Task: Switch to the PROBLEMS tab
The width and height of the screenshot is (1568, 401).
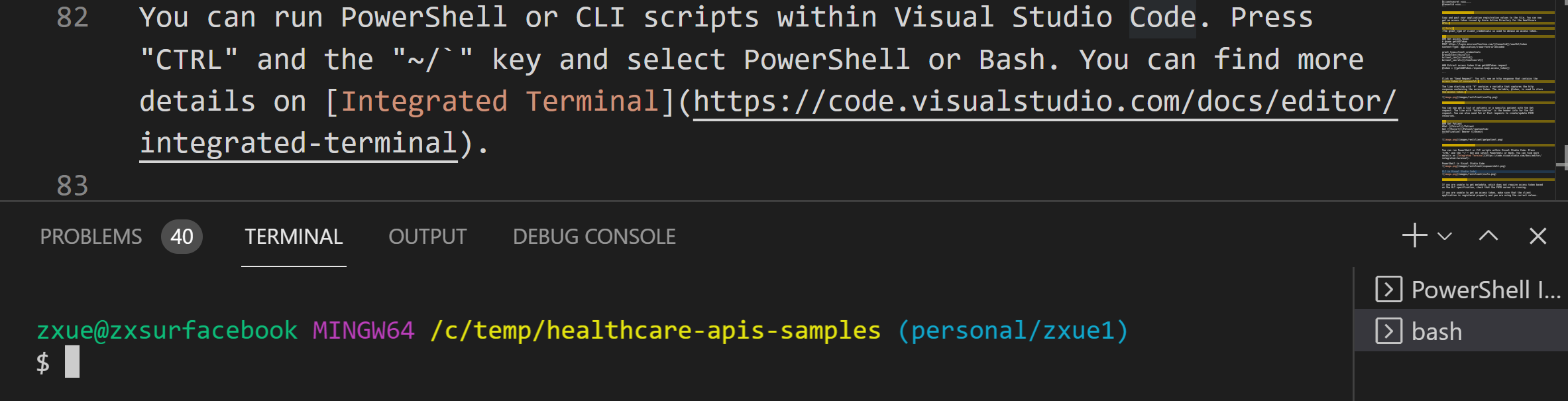Action: tap(90, 236)
